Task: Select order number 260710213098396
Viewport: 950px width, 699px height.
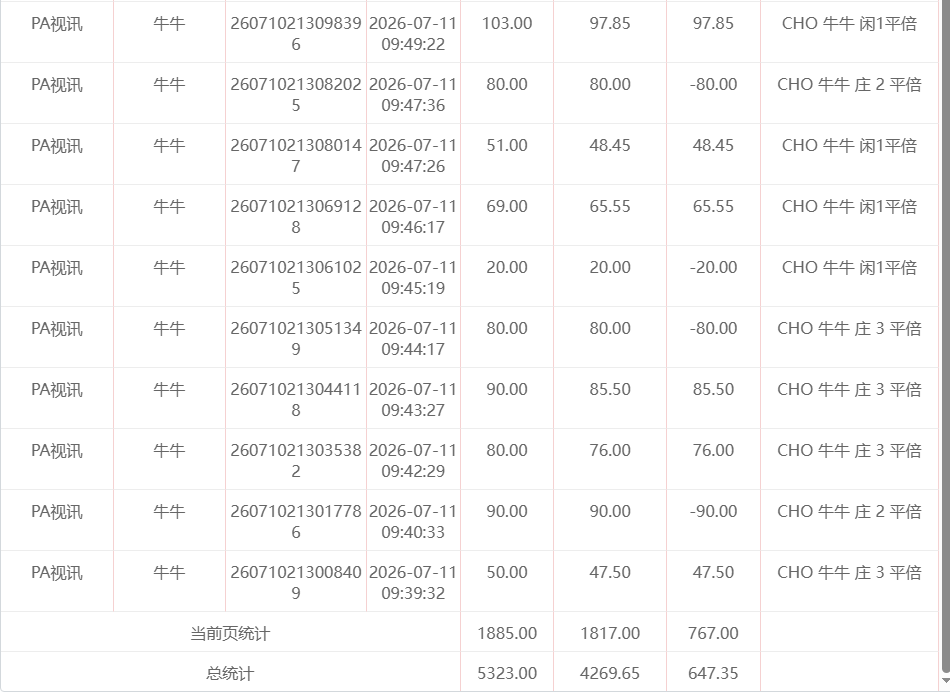Action: [x=296, y=34]
